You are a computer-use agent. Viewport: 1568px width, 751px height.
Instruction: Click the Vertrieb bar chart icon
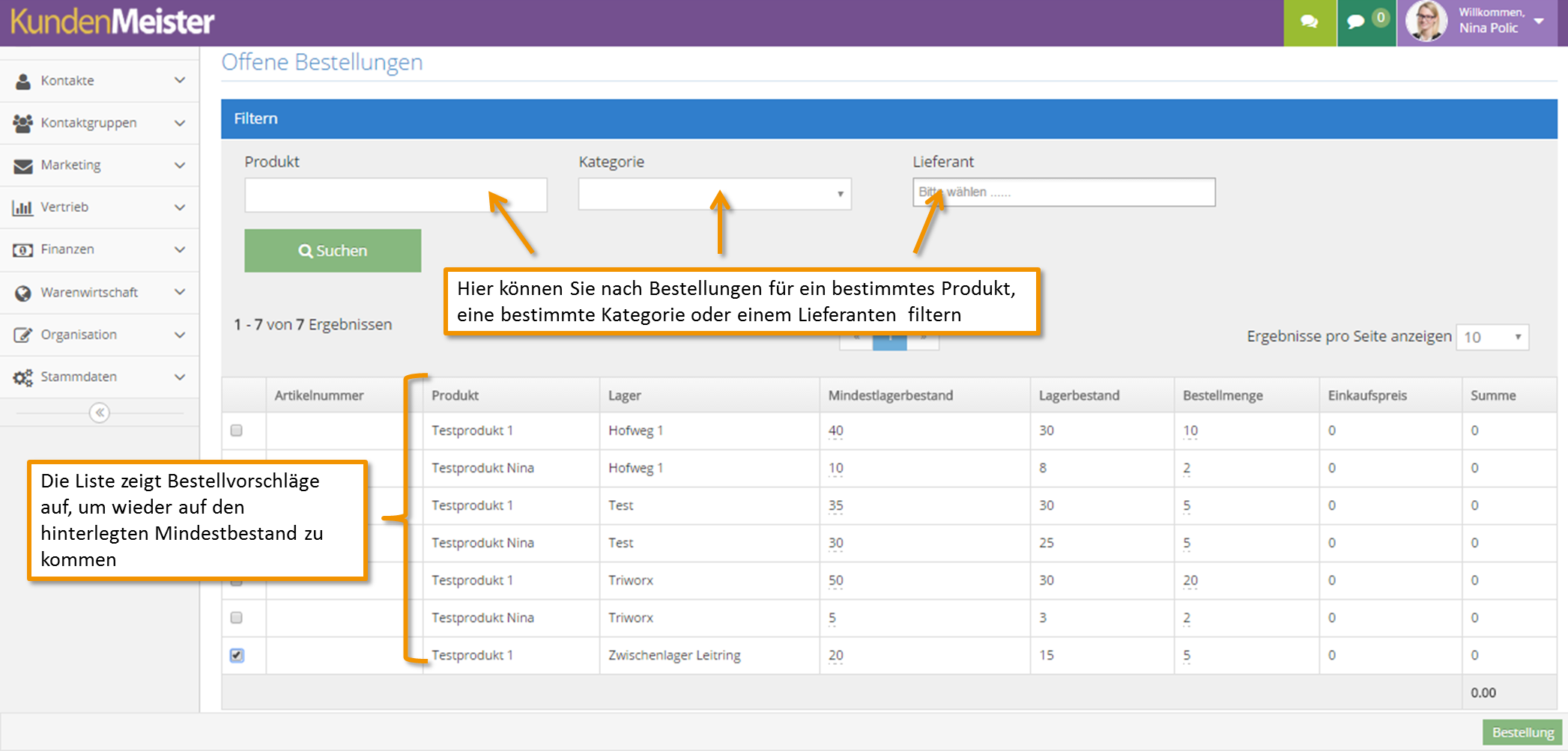click(x=22, y=207)
